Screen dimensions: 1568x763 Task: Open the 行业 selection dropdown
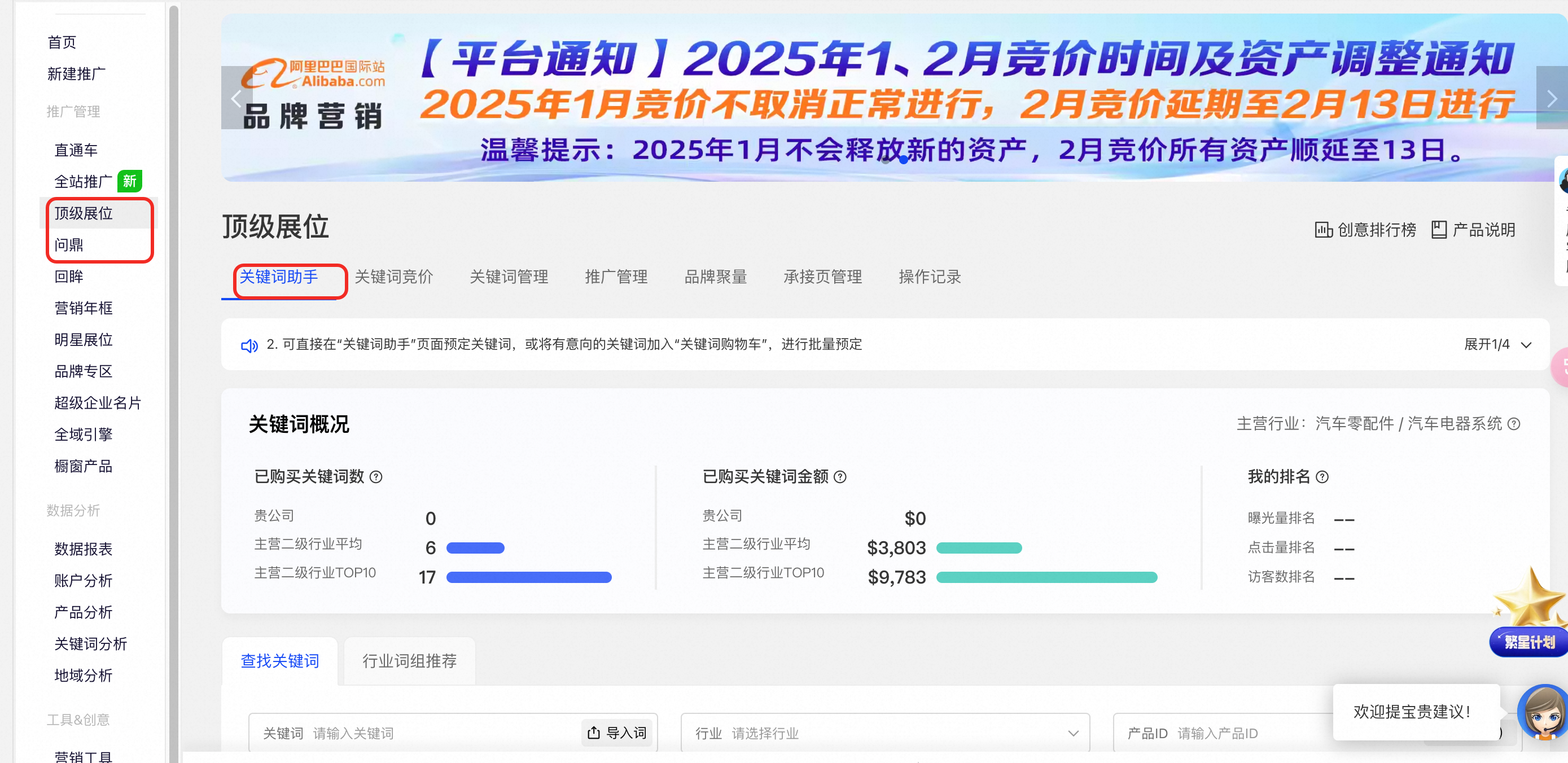(884, 733)
